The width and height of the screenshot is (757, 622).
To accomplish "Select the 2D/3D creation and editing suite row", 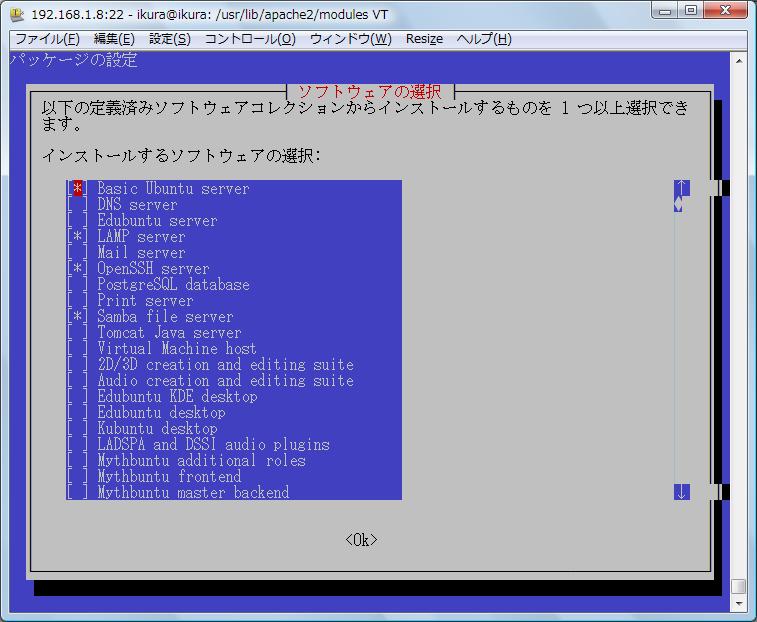I will click(234, 364).
